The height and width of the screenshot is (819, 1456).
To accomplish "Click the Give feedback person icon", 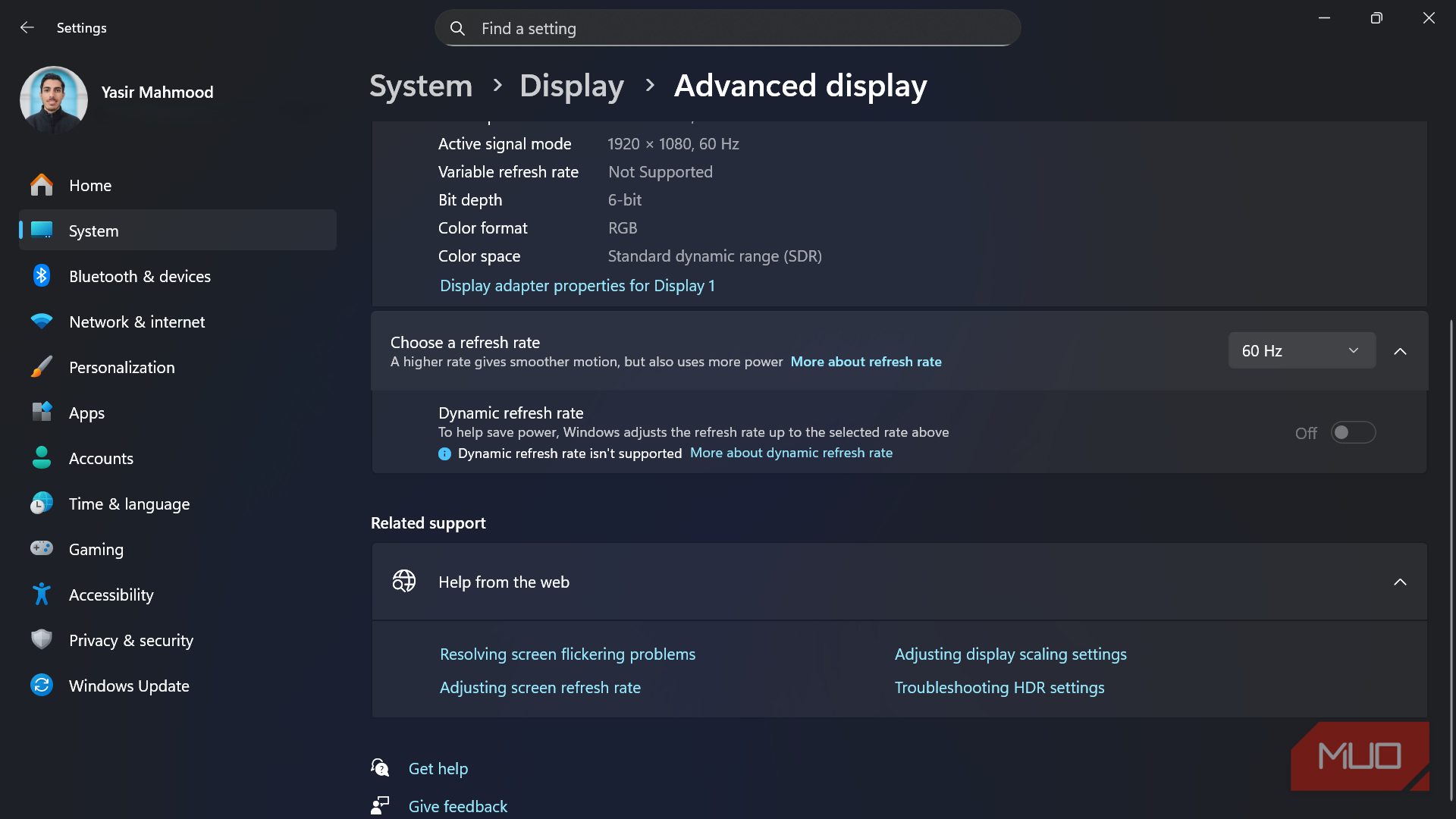I will [381, 805].
